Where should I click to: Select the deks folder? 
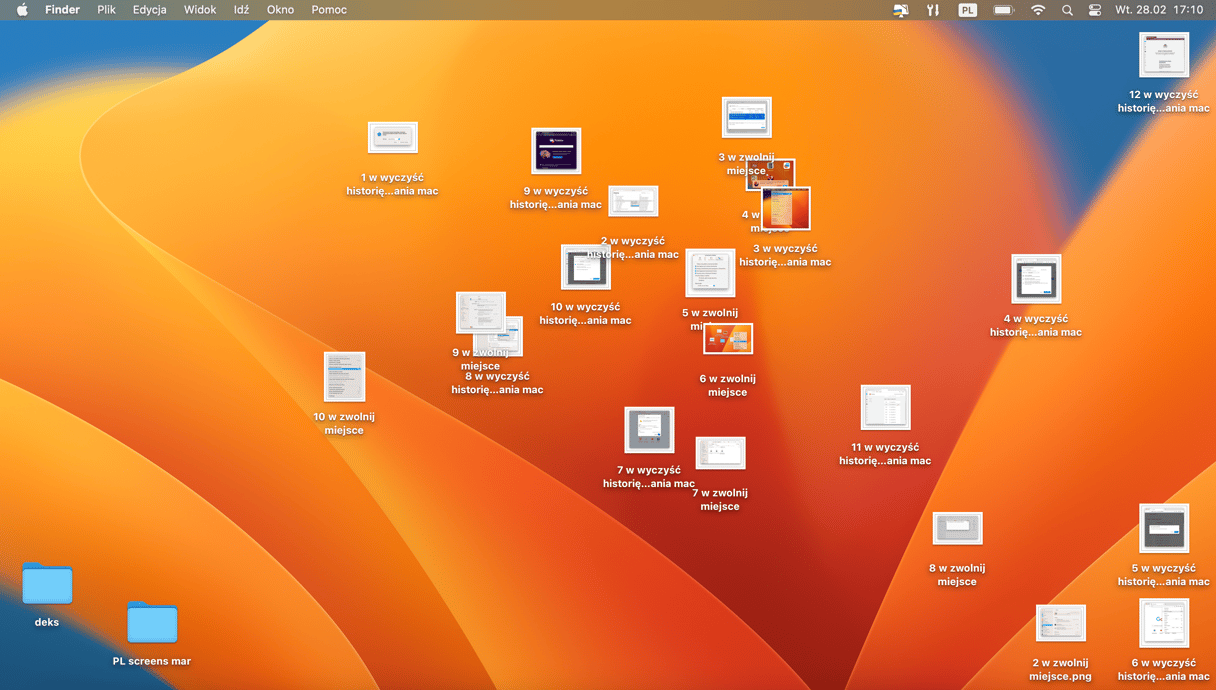(47, 583)
